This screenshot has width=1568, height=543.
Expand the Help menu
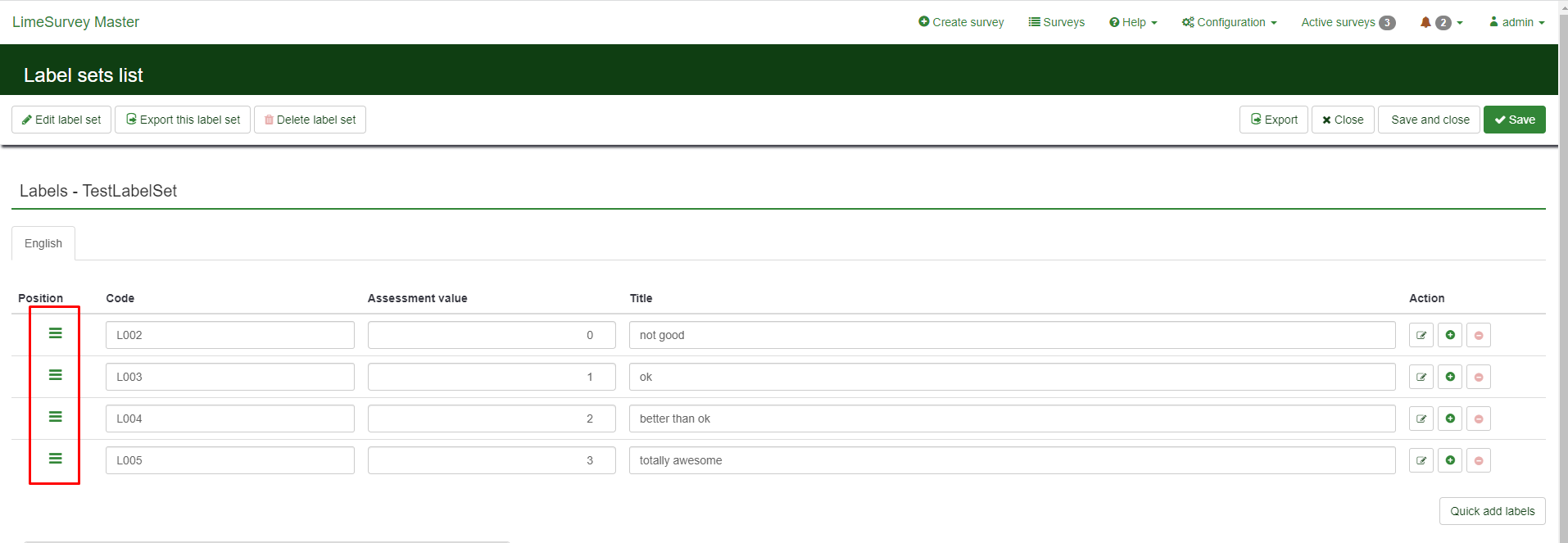coord(1133,22)
